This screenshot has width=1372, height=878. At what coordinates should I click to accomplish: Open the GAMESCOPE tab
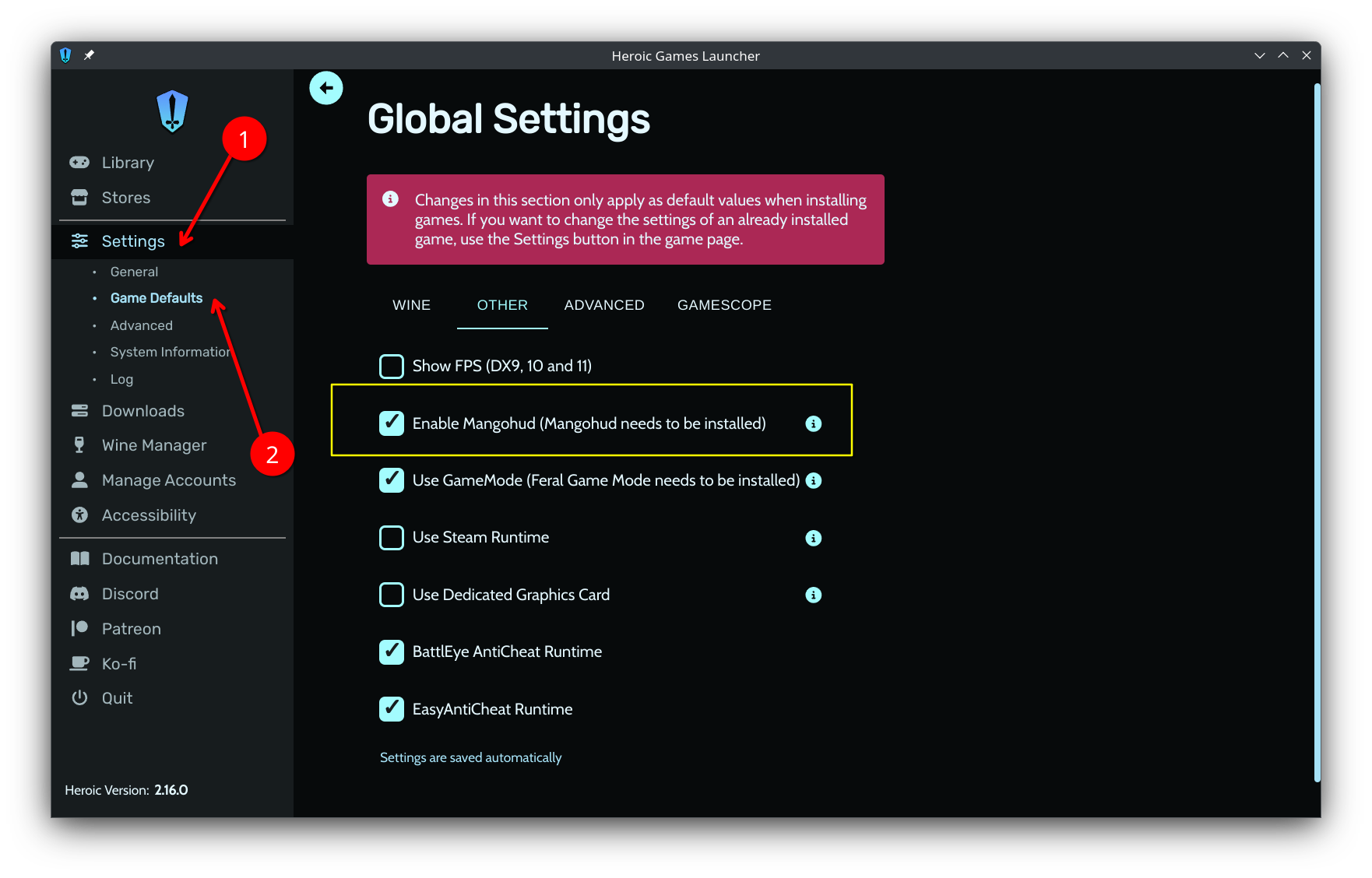point(724,305)
